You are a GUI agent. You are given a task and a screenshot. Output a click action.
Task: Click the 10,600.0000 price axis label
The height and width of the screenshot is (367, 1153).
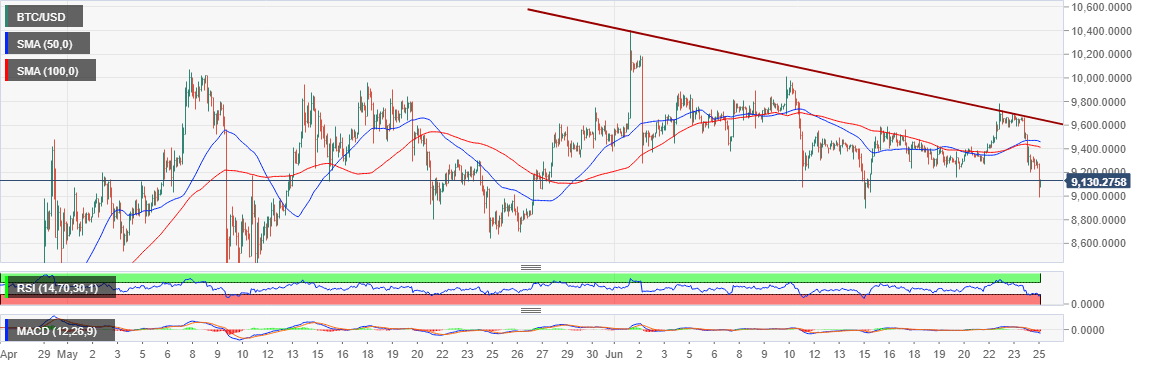coord(1102,7)
